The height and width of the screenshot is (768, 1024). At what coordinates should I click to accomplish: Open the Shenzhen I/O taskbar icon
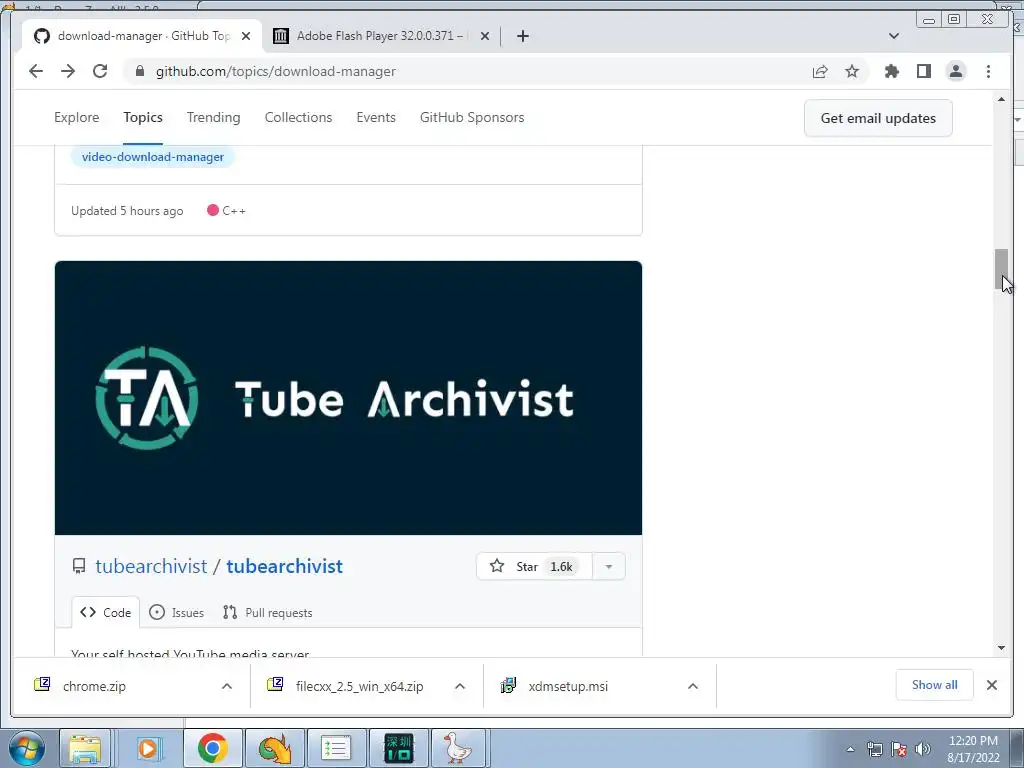point(398,748)
